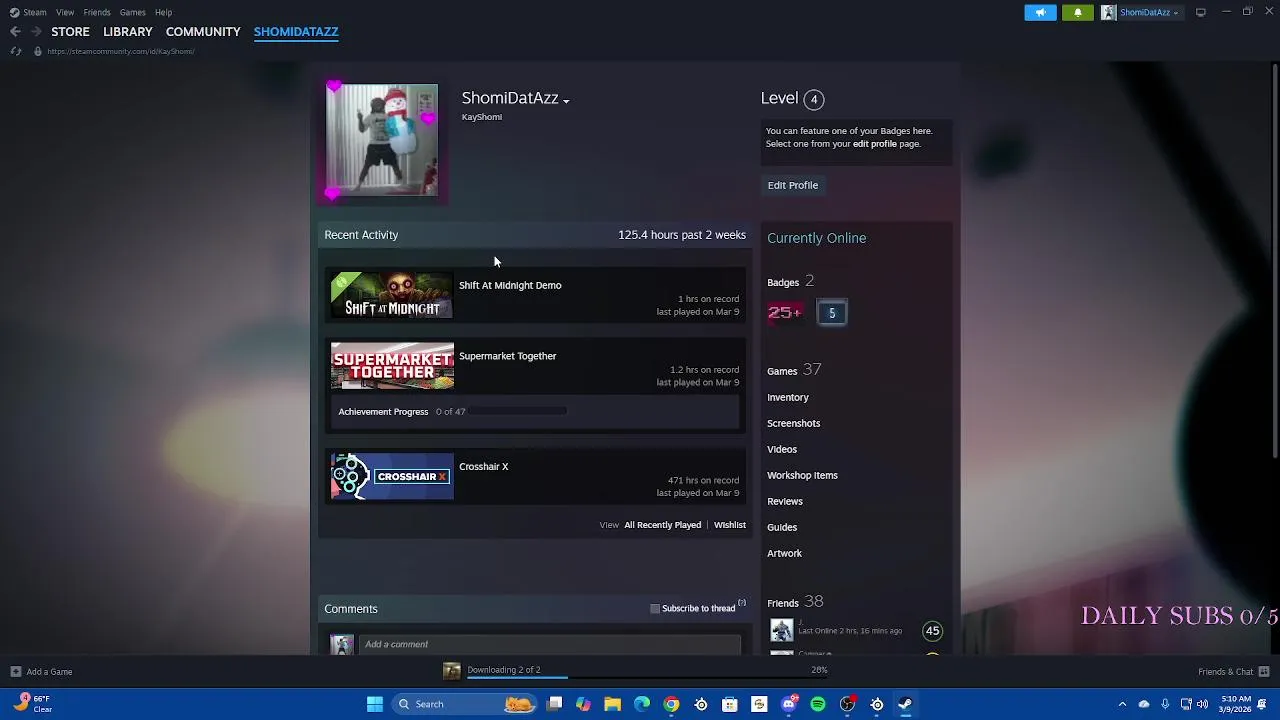
Task: Open the Videos link
Action: (782, 449)
